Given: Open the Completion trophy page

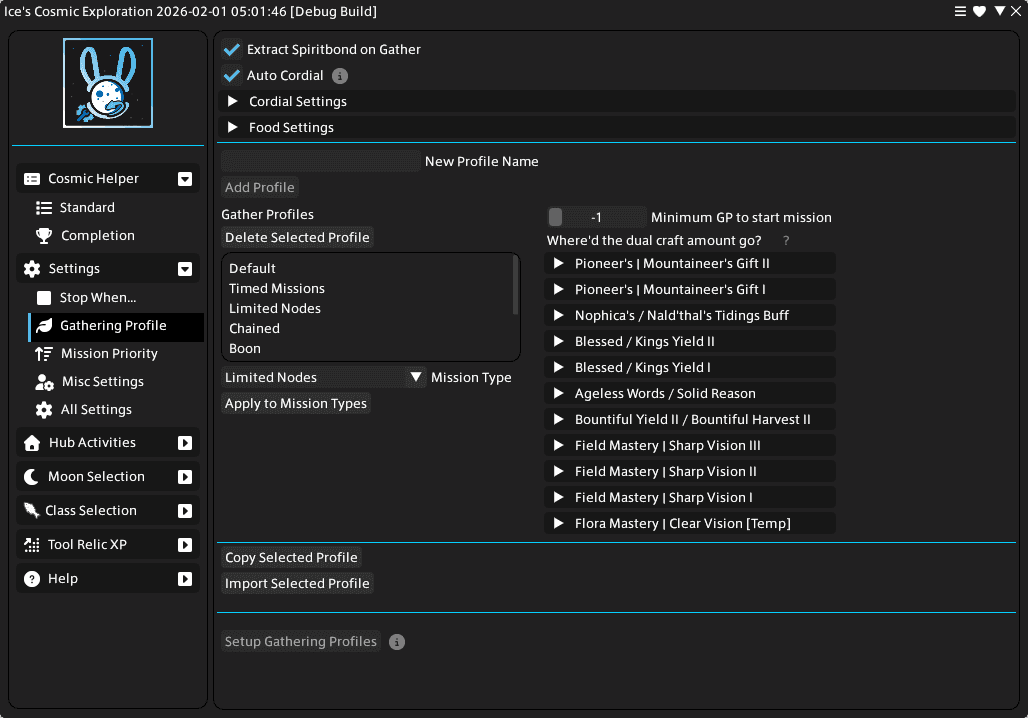Looking at the screenshot, I should point(97,236).
